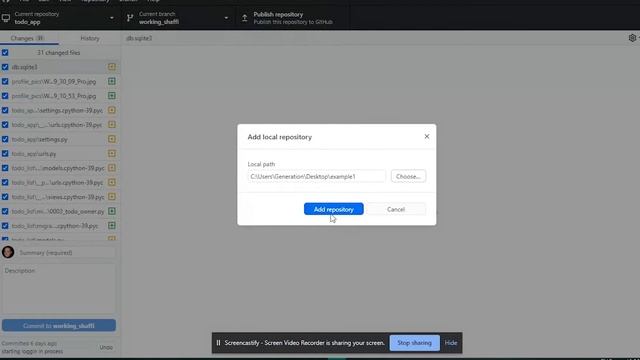This screenshot has width=640, height=360.
Task: Switch to the History tab
Action: (90, 38)
